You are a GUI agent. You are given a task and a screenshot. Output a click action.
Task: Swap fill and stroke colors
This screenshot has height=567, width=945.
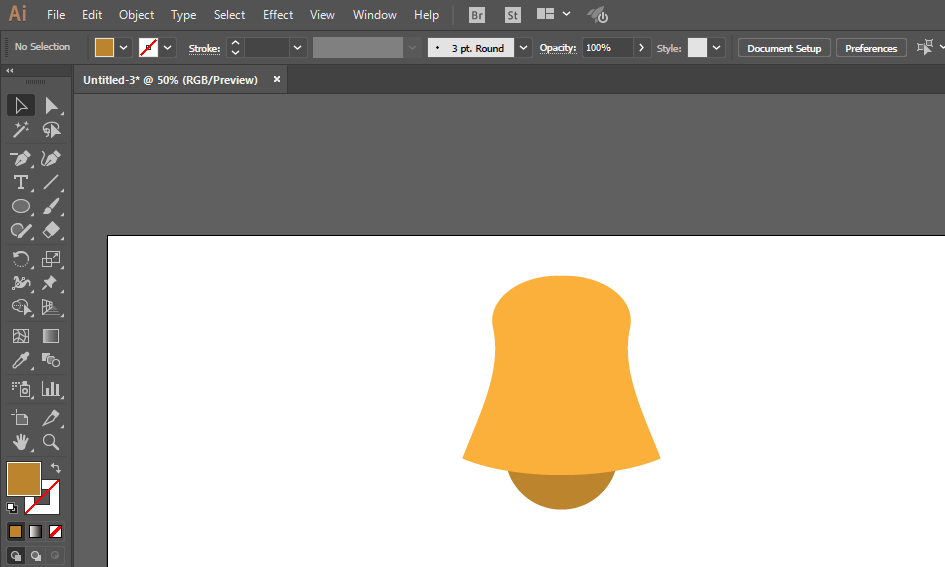pyautogui.click(x=55, y=468)
